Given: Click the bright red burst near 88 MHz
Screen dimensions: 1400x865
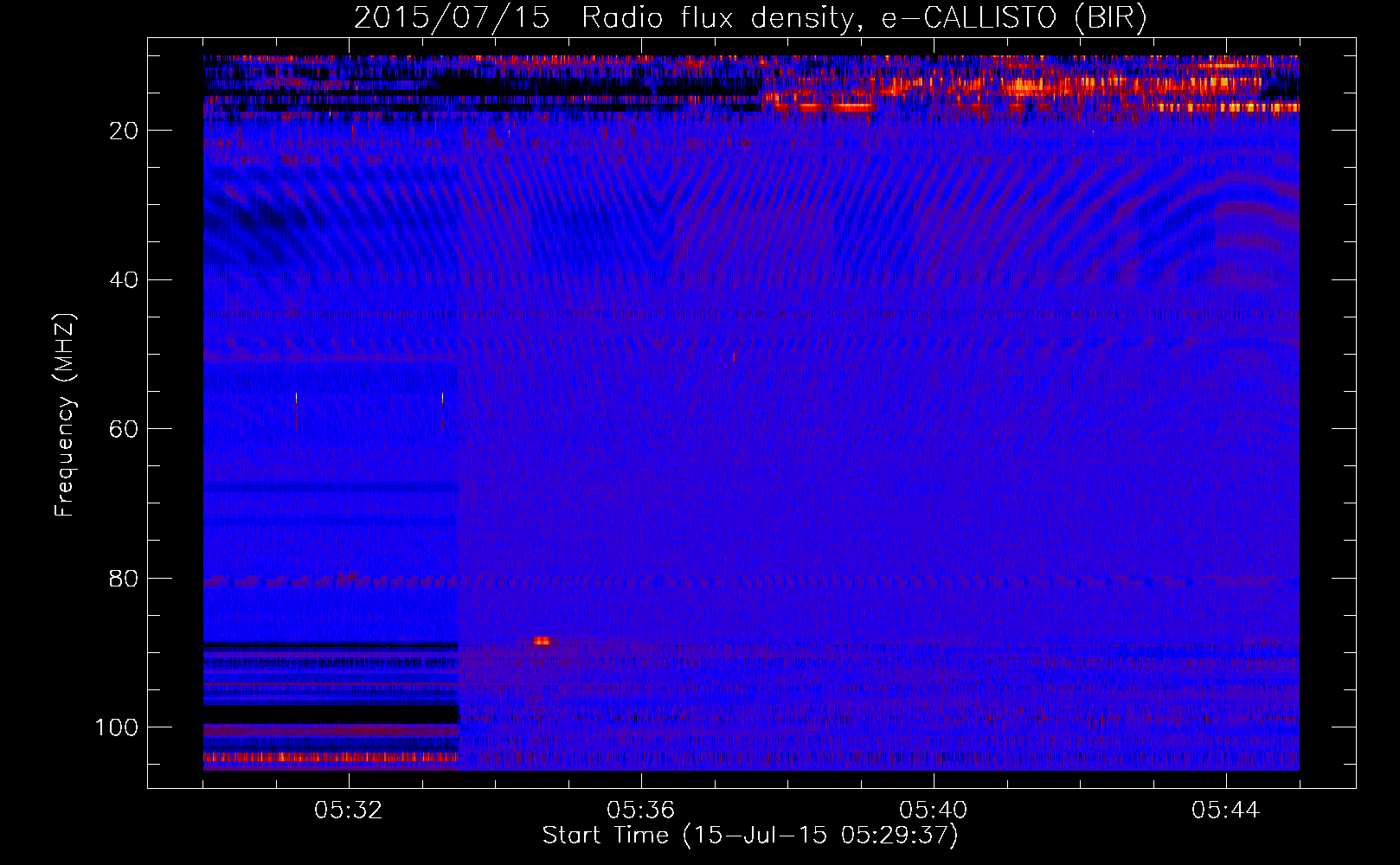Looking at the screenshot, I should coord(542,641).
